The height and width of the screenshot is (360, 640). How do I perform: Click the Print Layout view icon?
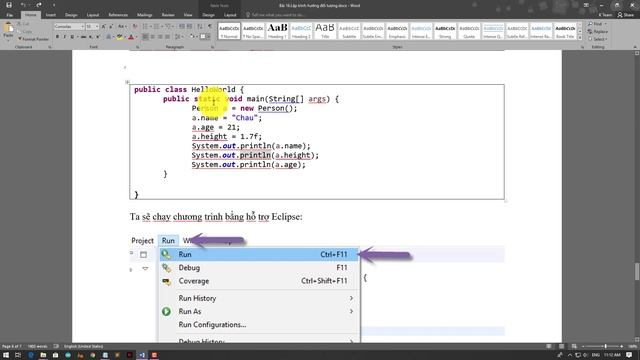[561, 346]
